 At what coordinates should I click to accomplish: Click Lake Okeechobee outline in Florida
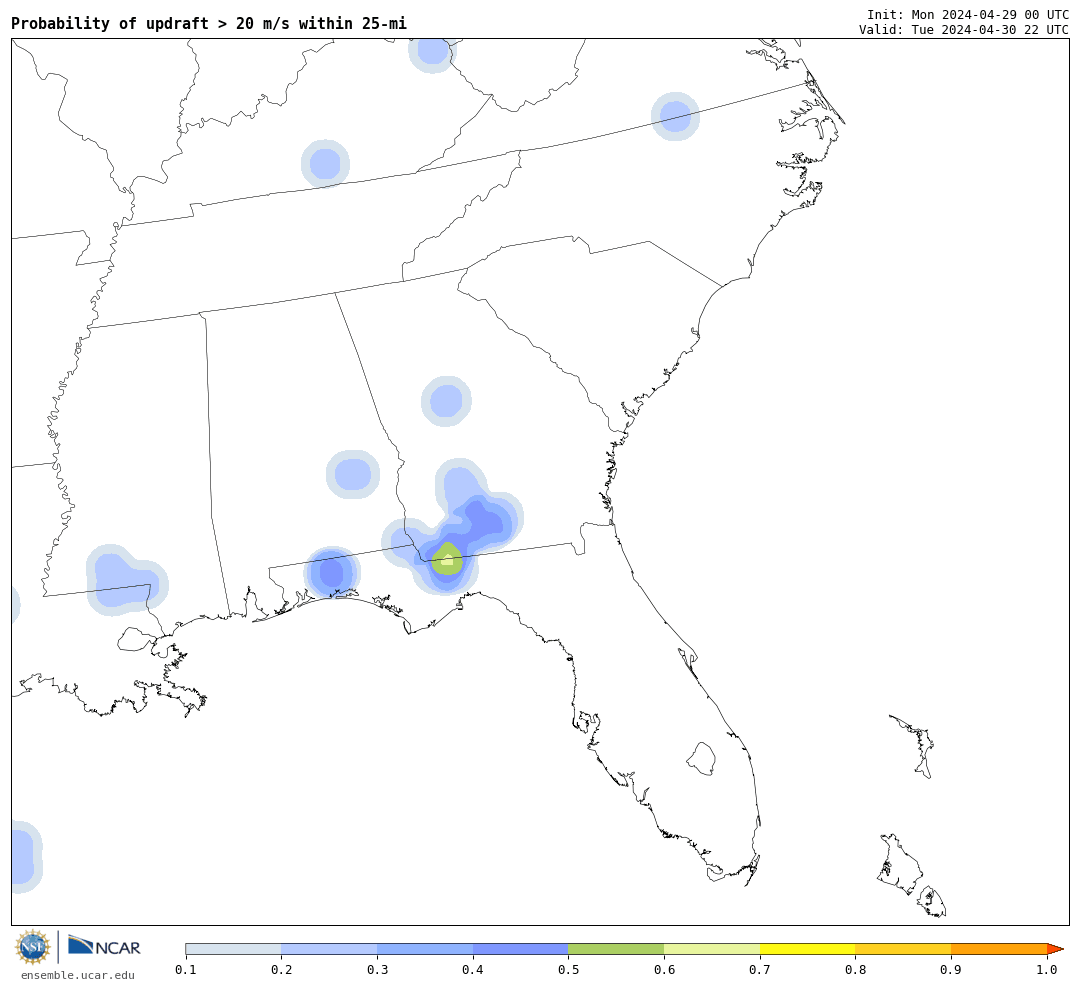(x=701, y=759)
